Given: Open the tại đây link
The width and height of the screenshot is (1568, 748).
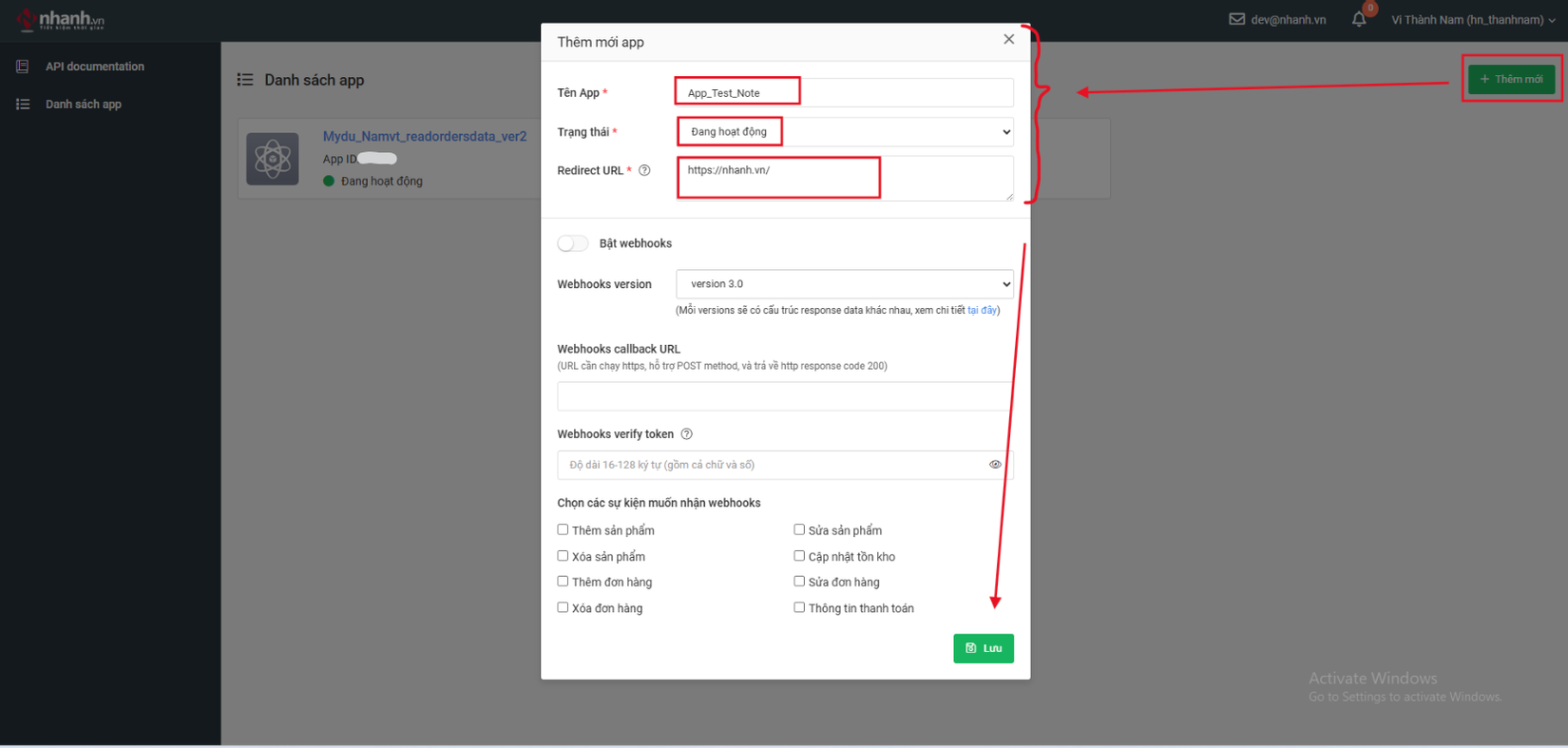Looking at the screenshot, I should tap(982, 311).
